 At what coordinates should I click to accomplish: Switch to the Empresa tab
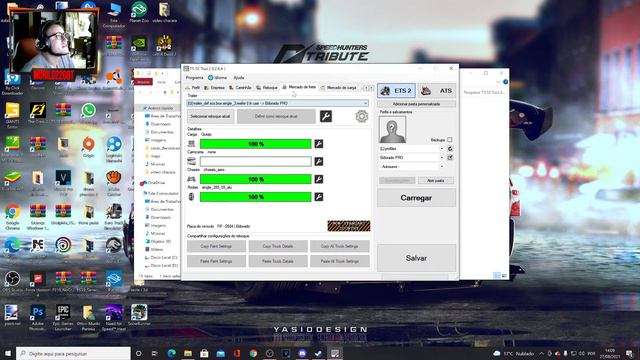[x=215, y=87]
